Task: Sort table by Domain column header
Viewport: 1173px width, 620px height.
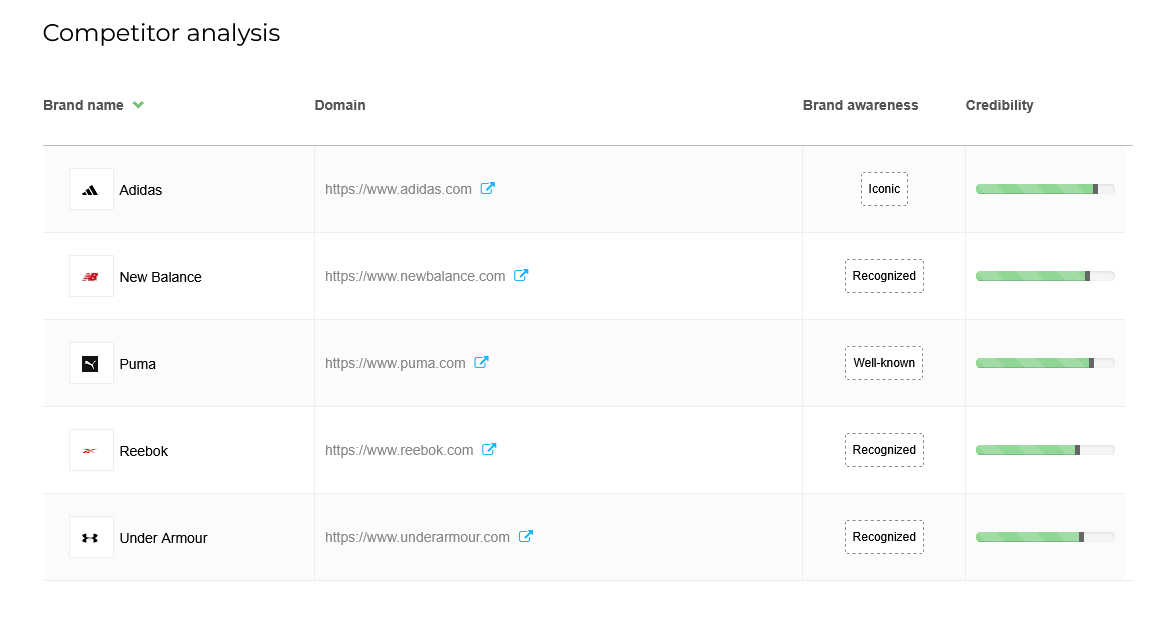Action: [x=340, y=105]
